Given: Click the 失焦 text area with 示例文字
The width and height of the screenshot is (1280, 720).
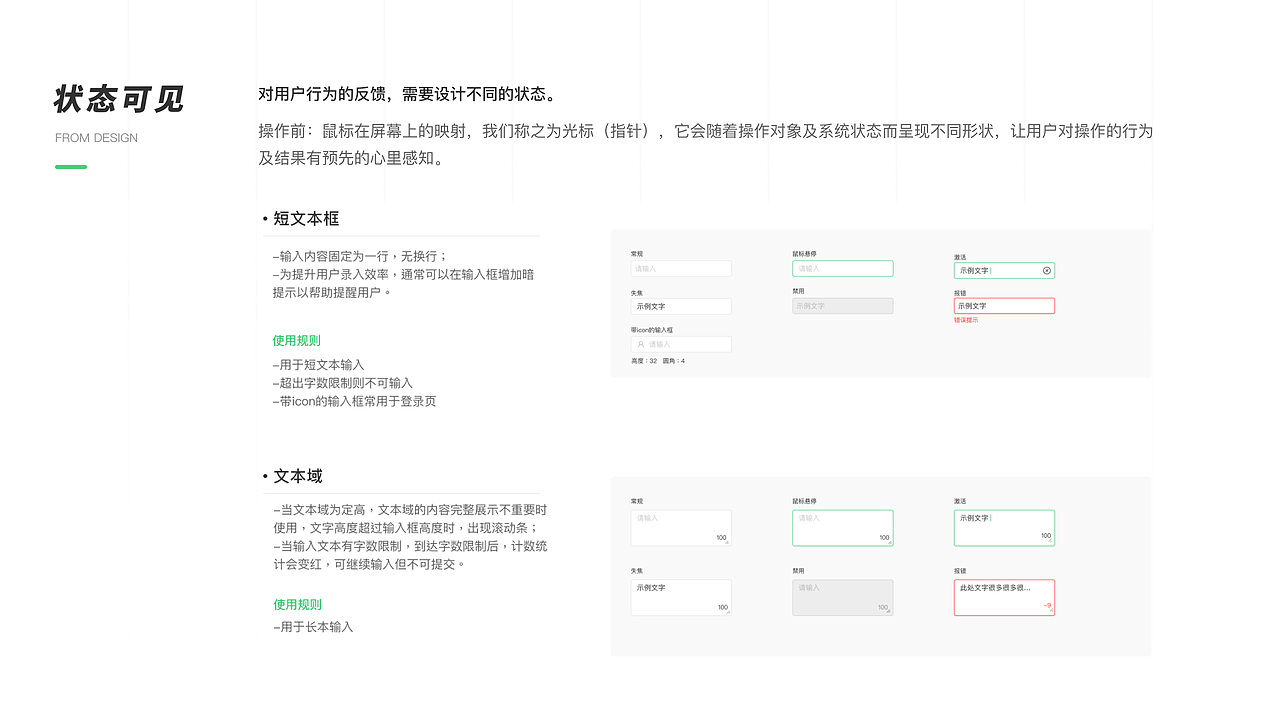Looking at the screenshot, I should coord(681,598).
